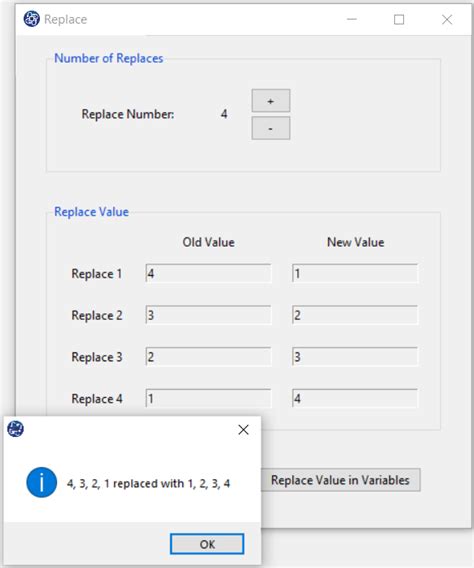Viewport: 474px width, 568px height.
Task: Focus Replace 4 Old Value field
Action: (208, 398)
